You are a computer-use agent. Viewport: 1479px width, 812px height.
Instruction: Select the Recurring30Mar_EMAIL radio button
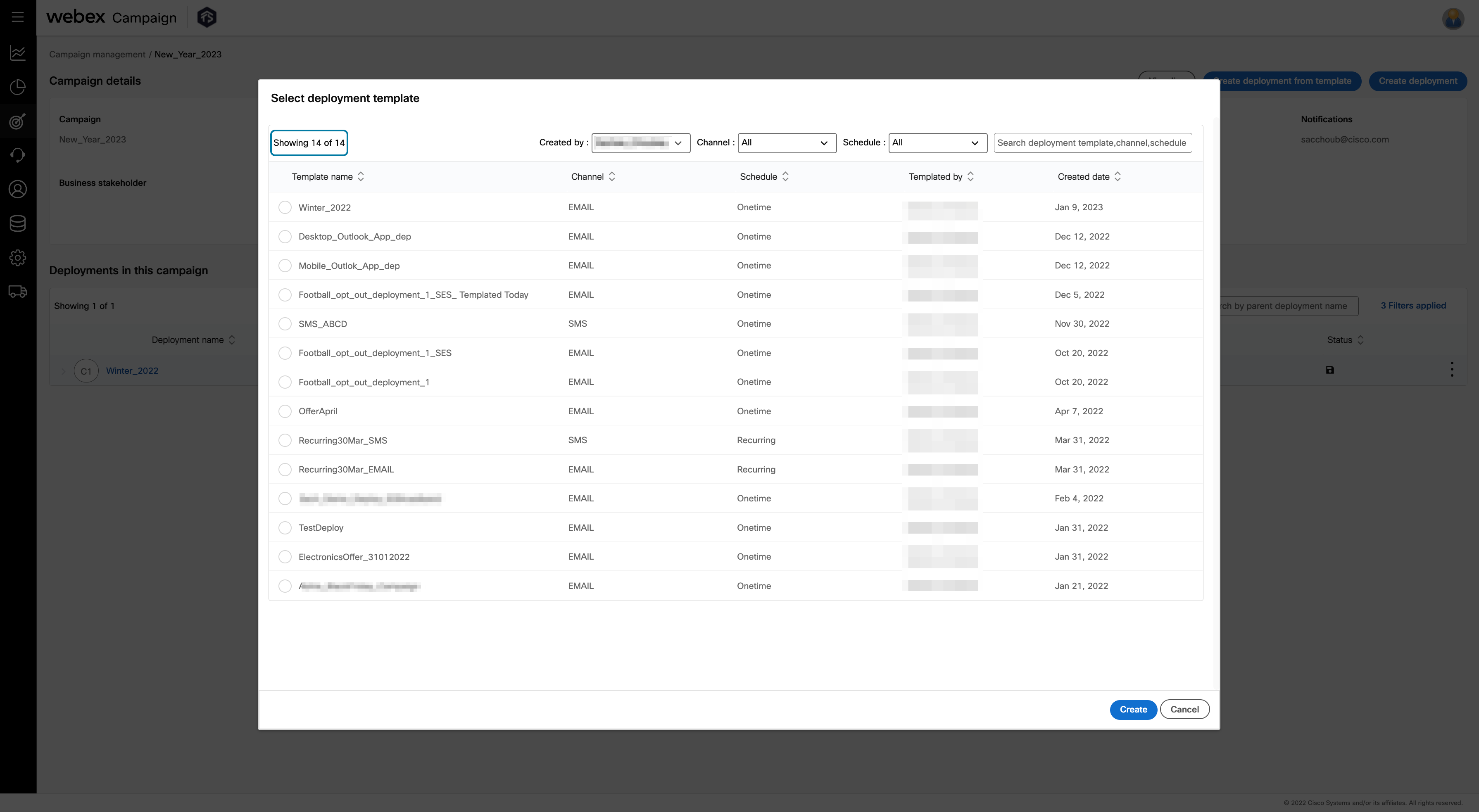point(285,470)
